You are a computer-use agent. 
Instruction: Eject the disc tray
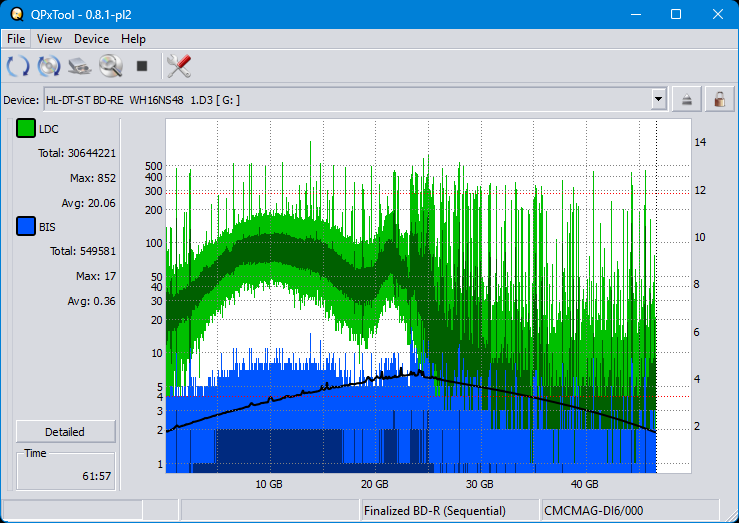coord(687,99)
